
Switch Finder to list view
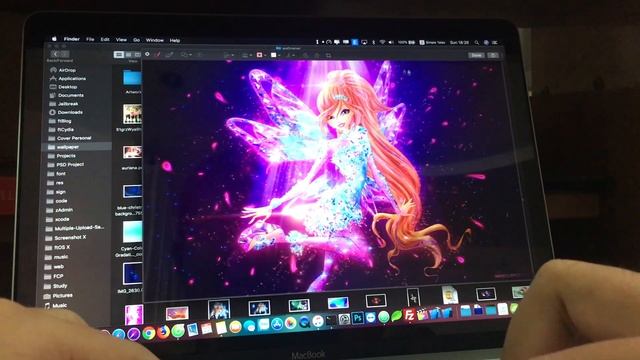coord(128,54)
